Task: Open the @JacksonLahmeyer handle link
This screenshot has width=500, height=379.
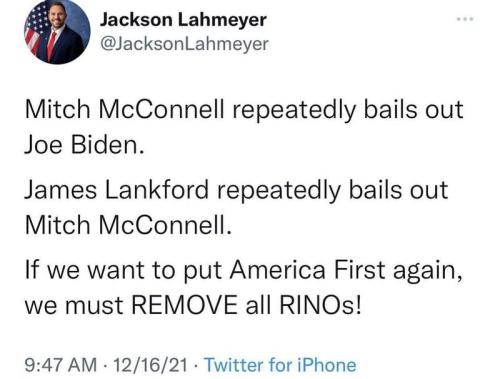Action: [x=184, y=44]
